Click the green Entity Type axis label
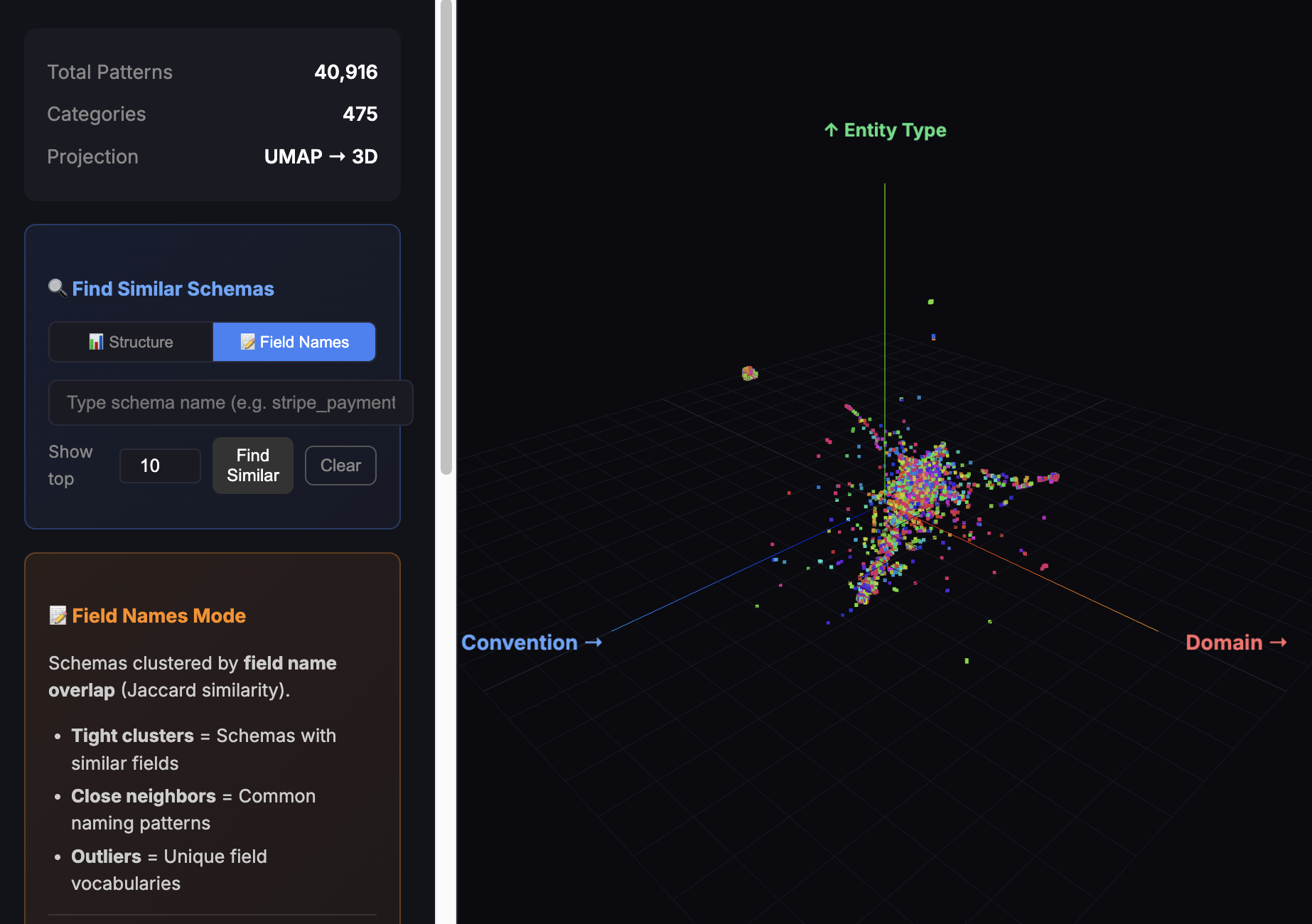 tap(884, 130)
